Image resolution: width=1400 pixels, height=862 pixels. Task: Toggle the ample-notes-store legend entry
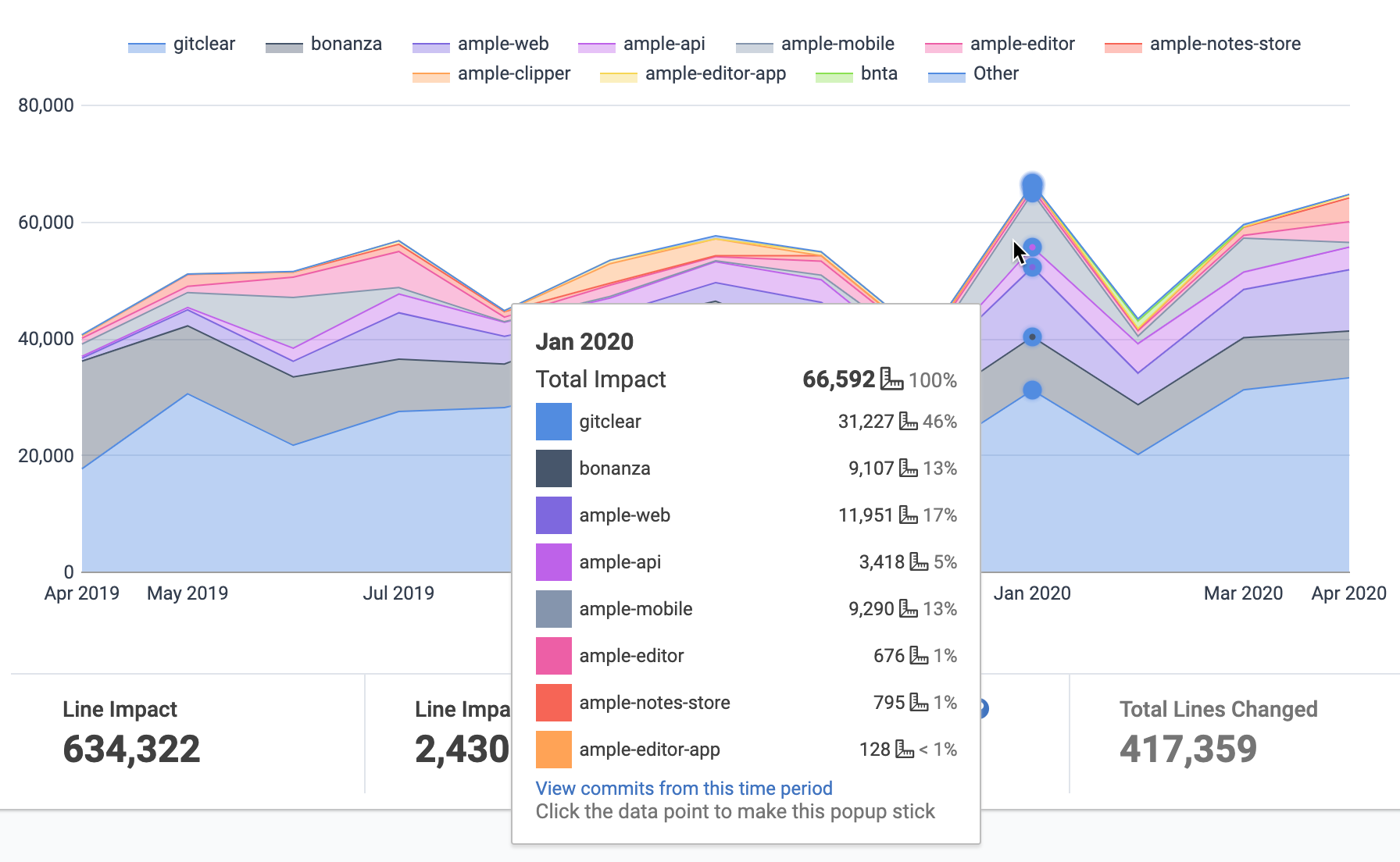pyautogui.click(x=1202, y=45)
